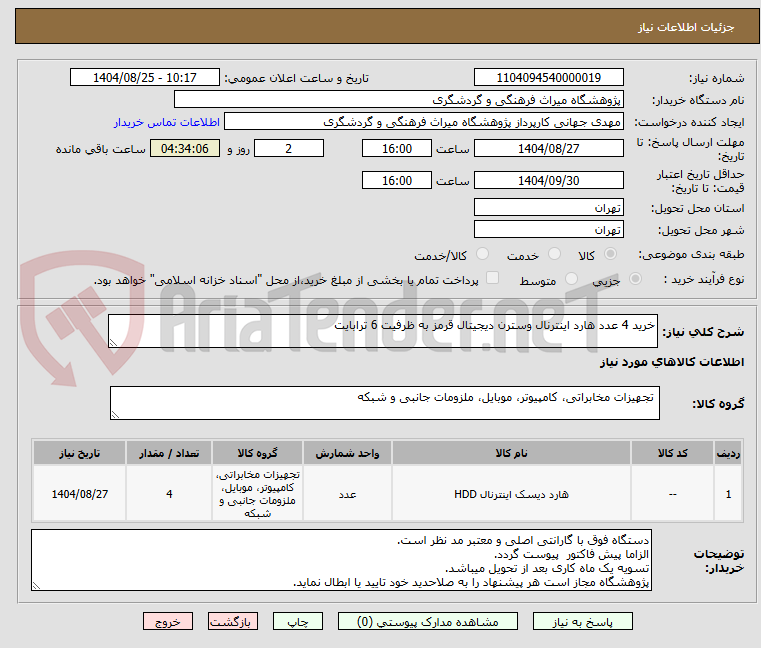Click the نام دستگاه خریدار field
The width and height of the screenshot is (761, 648).
398,100
